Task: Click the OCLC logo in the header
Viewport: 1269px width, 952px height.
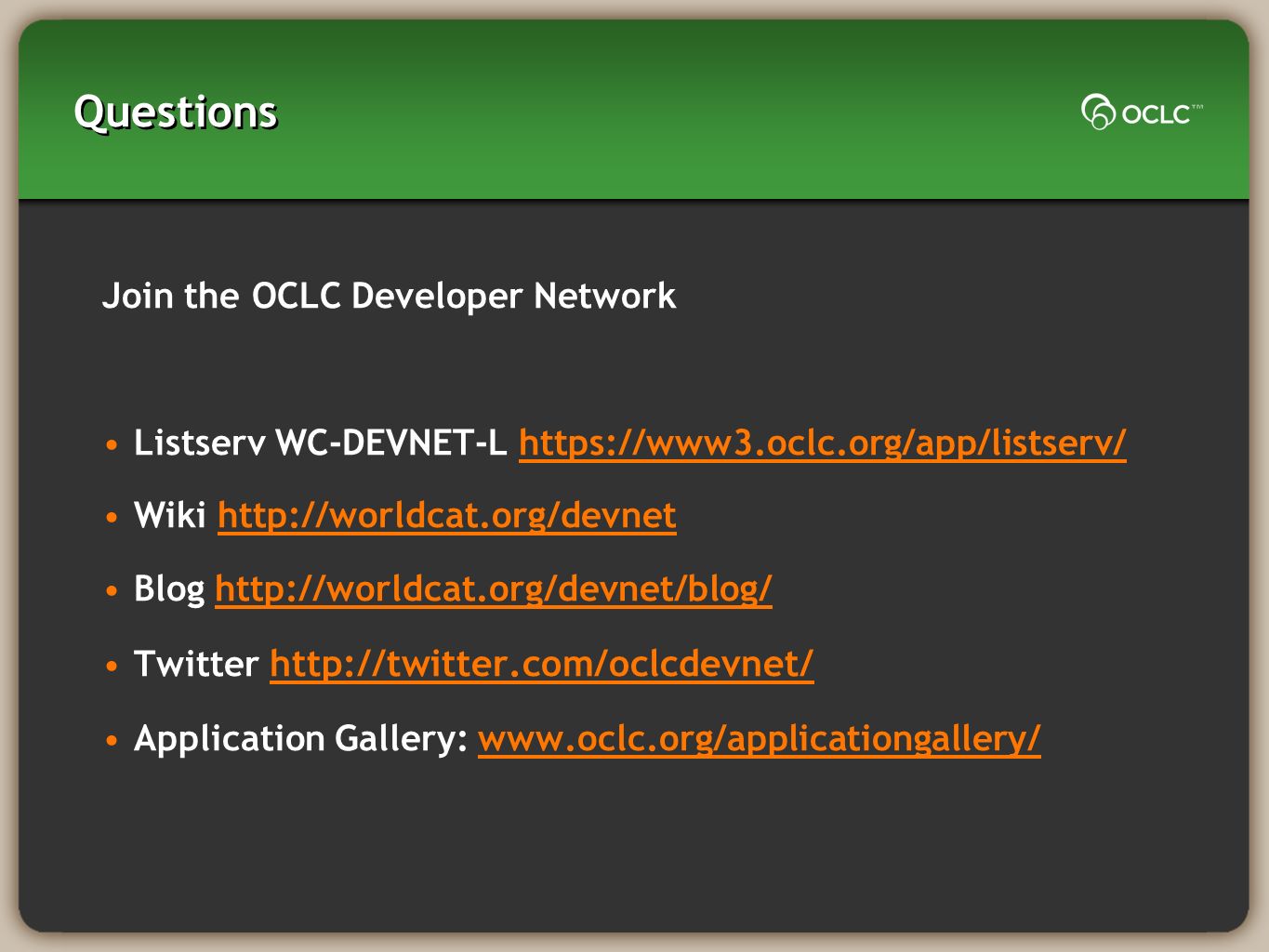Action: coord(1142,112)
